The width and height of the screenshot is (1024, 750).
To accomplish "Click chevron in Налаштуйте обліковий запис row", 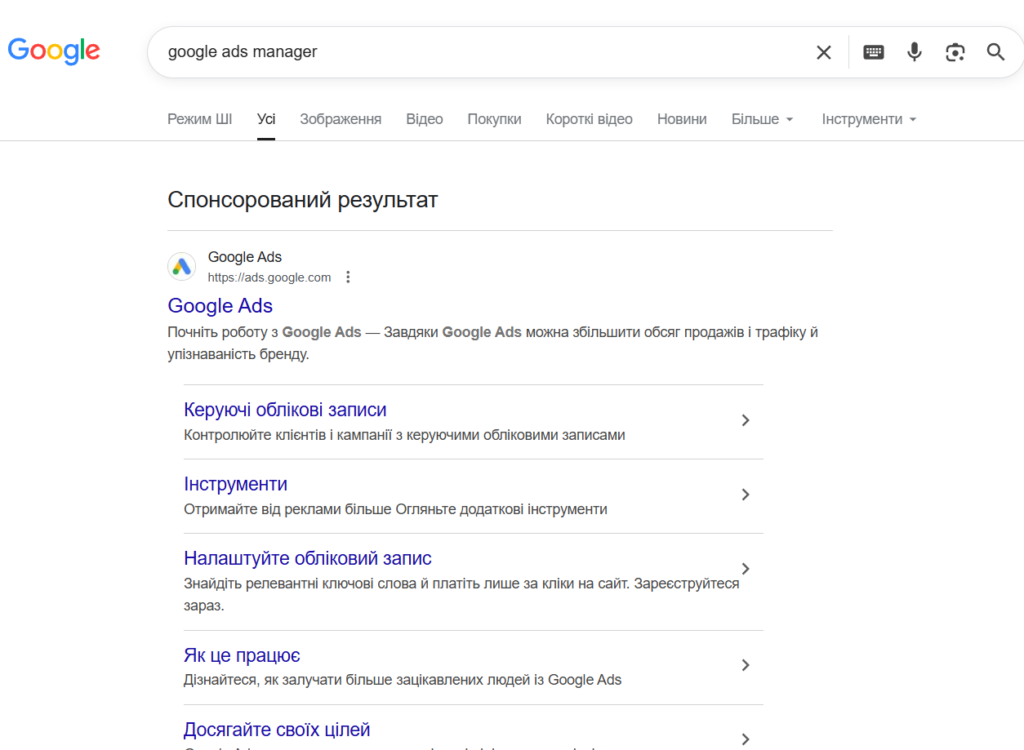I will [x=745, y=569].
